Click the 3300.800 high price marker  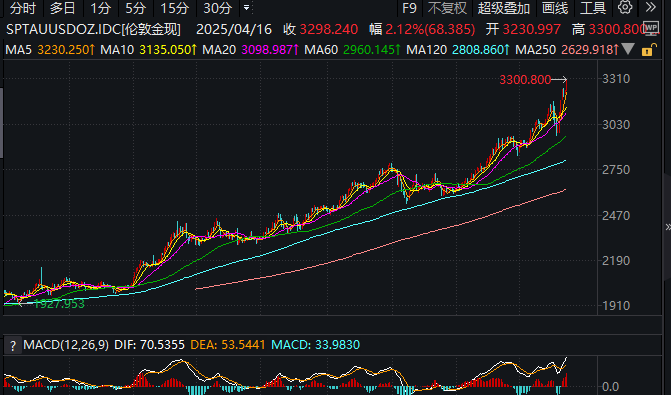click(x=525, y=80)
